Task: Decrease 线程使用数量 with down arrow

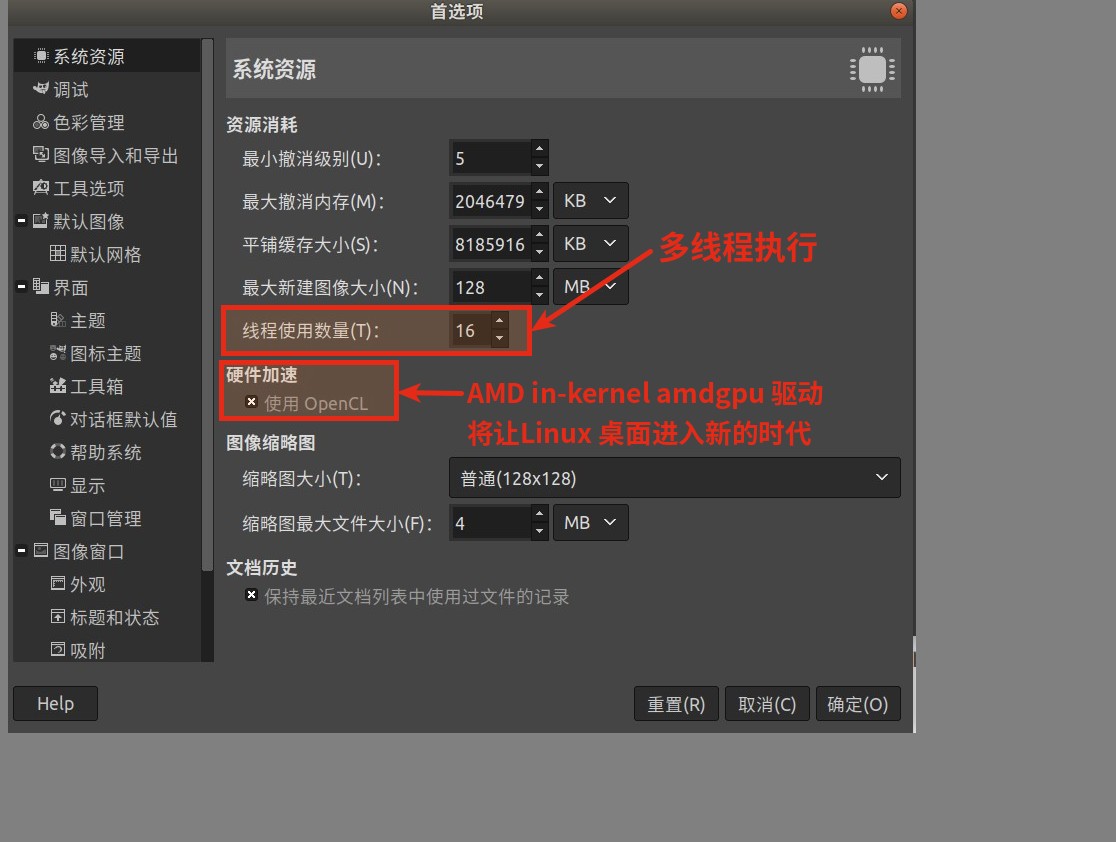Action: [500, 339]
